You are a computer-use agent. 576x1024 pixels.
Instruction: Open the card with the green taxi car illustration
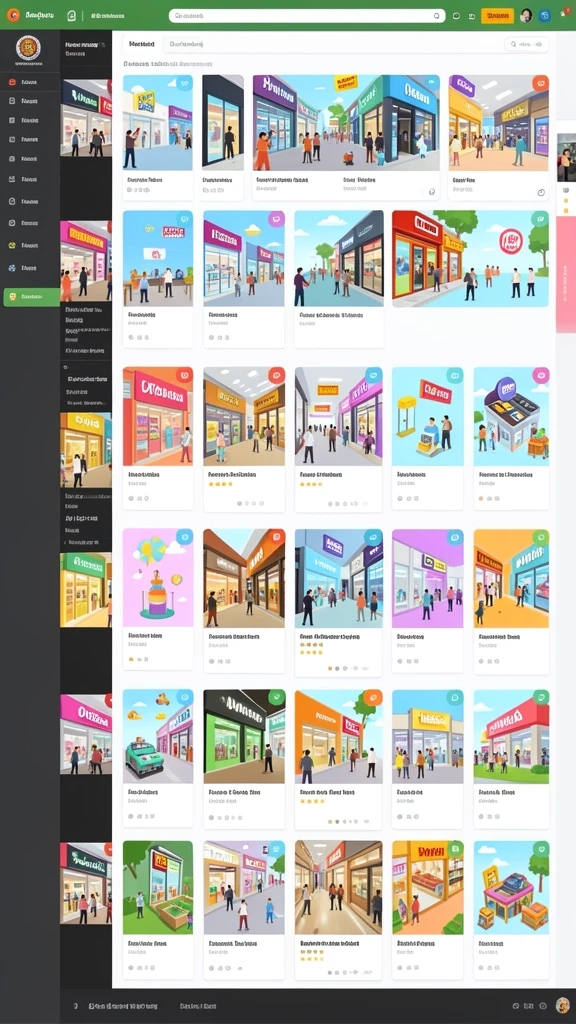pos(158,758)
